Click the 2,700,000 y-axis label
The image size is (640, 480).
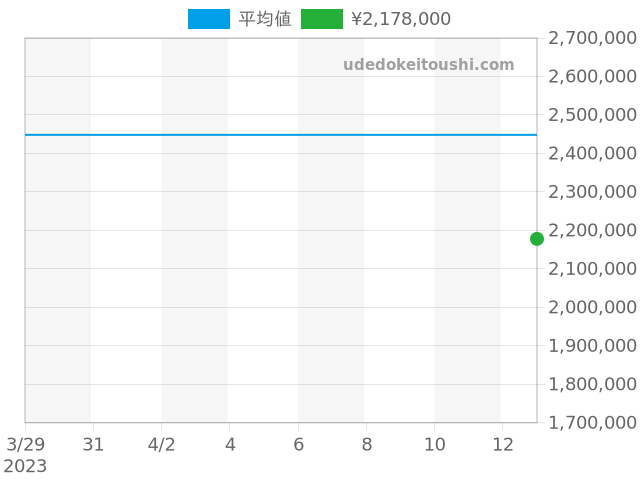592,38
